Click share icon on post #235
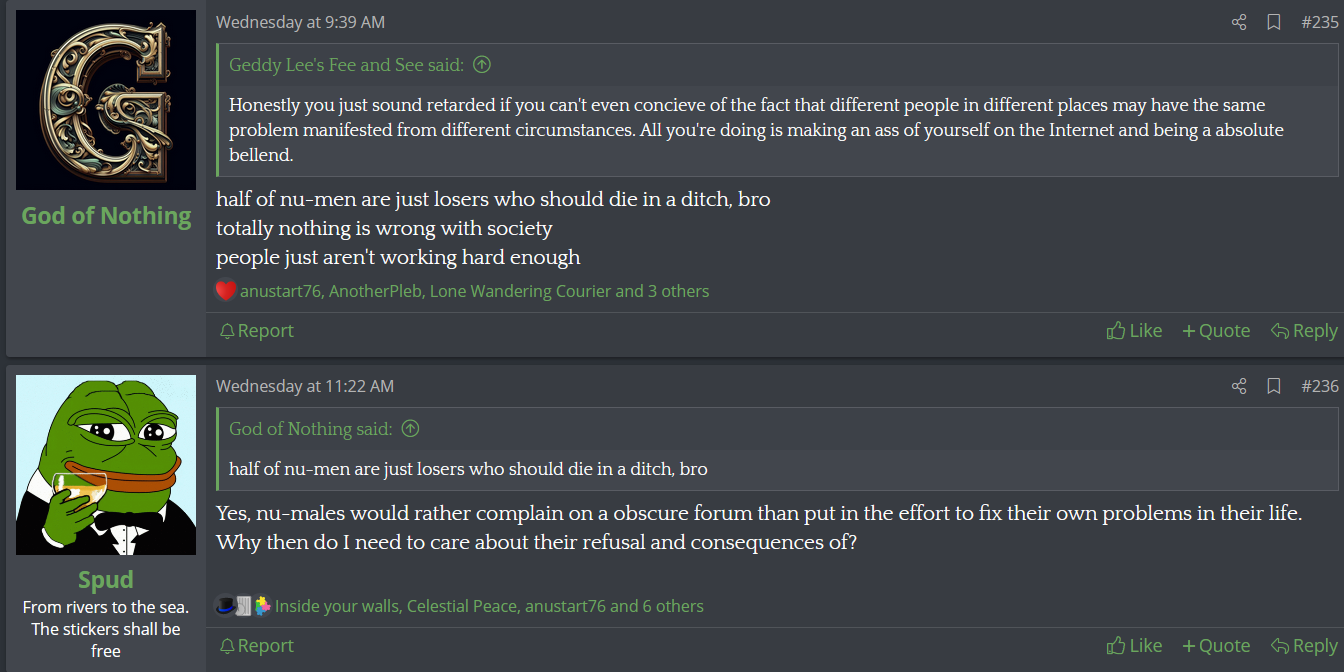Screen dimensions: 1344x672 point(1239,22)
